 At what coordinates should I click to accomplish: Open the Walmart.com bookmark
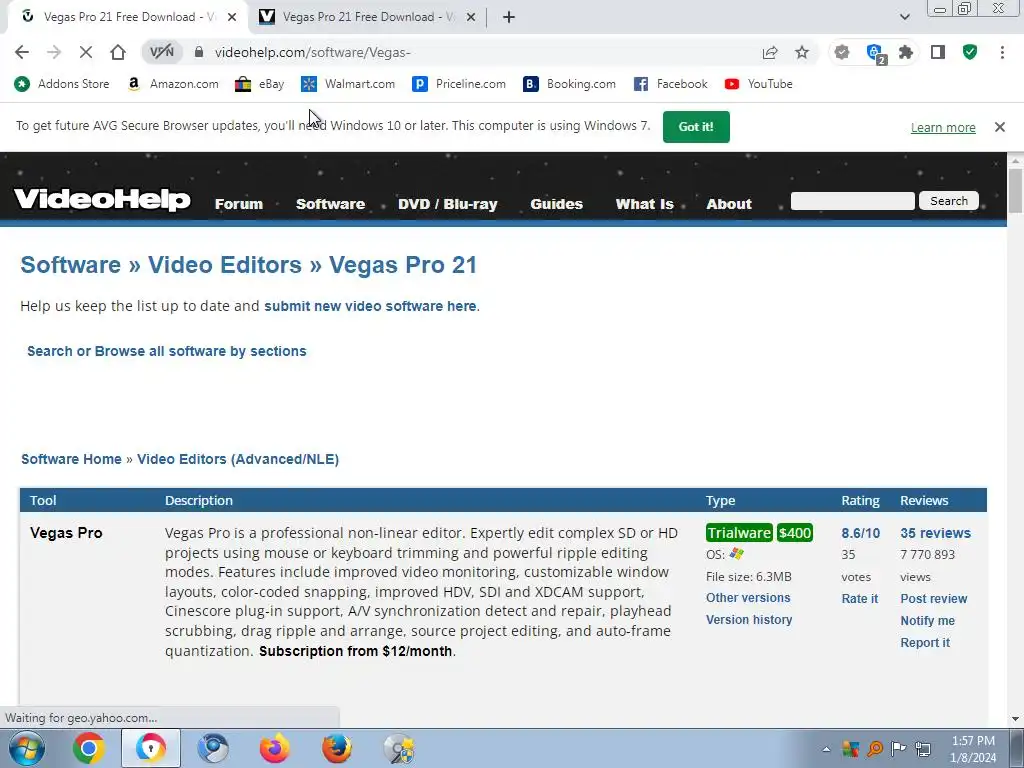(348, 84)
